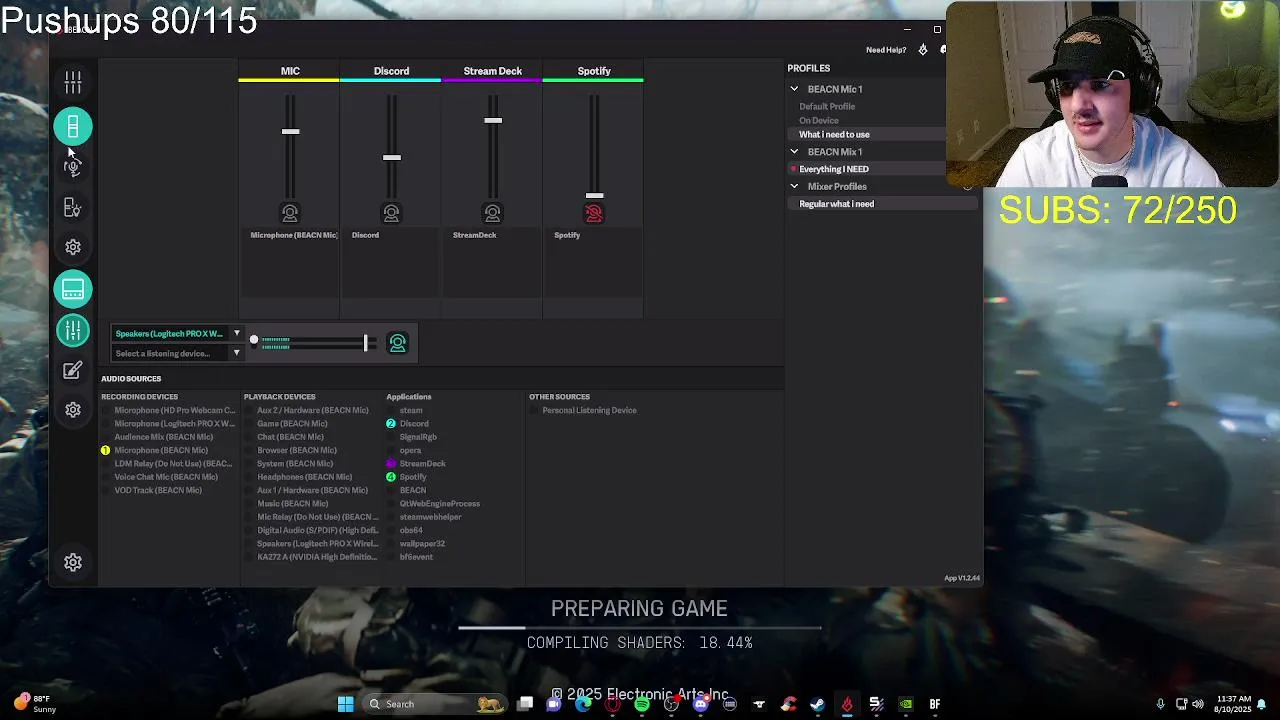Open the edit pencil sidebar icon
Viewport: 1280px width, 720px height.
[73, 370]
